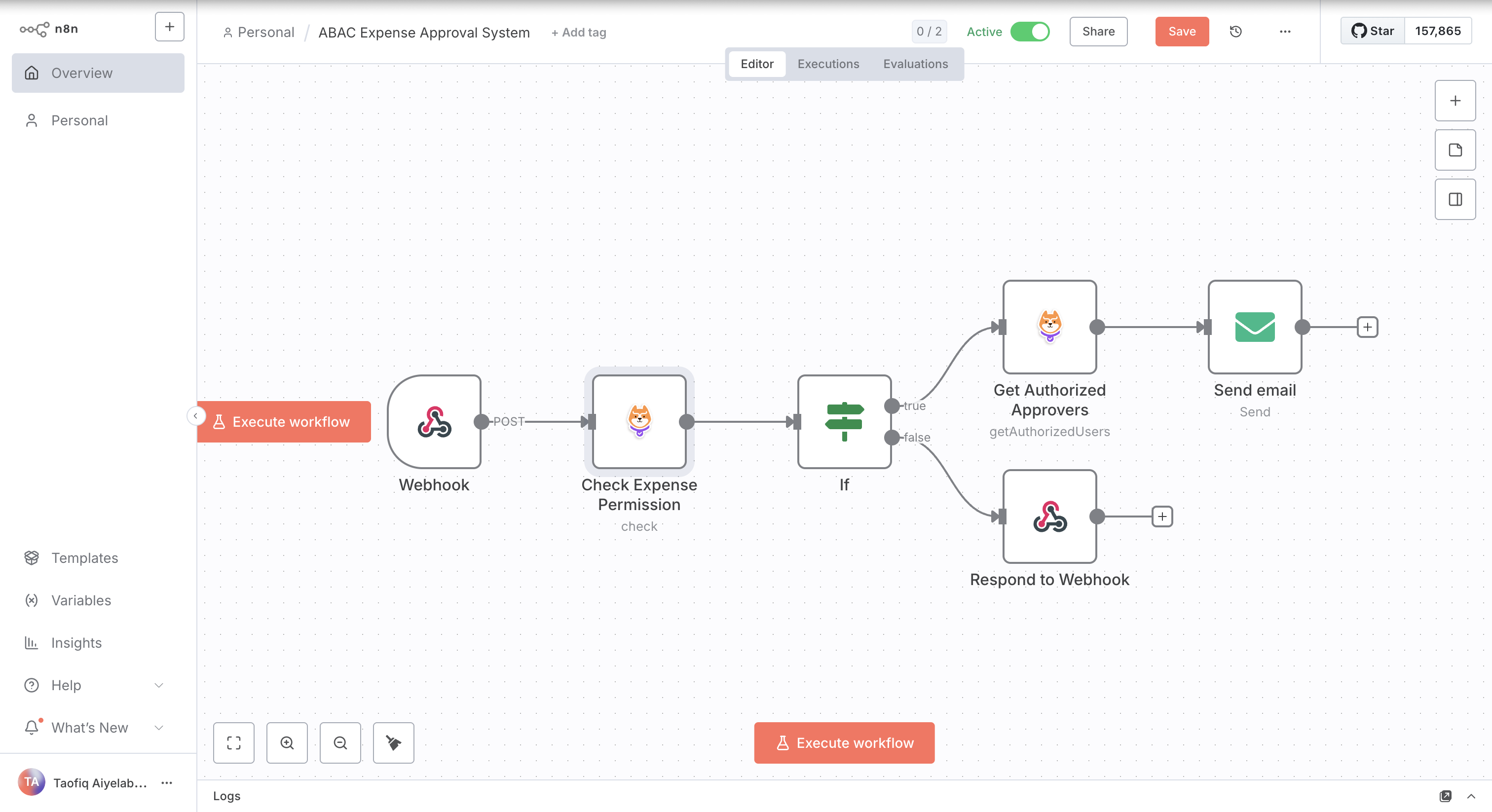This screenshot has height=812, width=1492.
Task: Tidy up the workflow nodes
Action: [394, 742]
